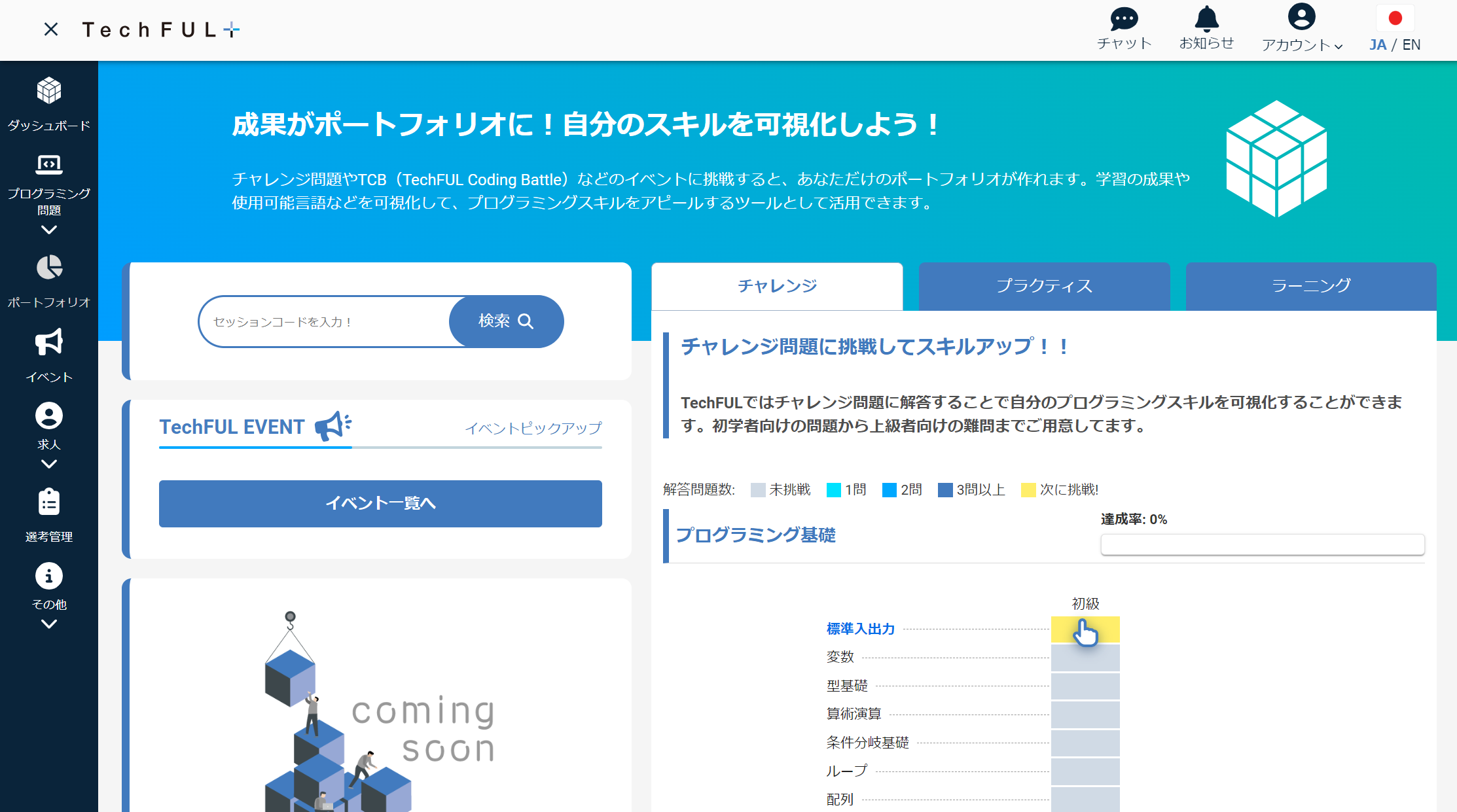This screenshot has height=812, width=1457.
Task: Open the イベントピックアップ link
Action: [x=532, y=429]
